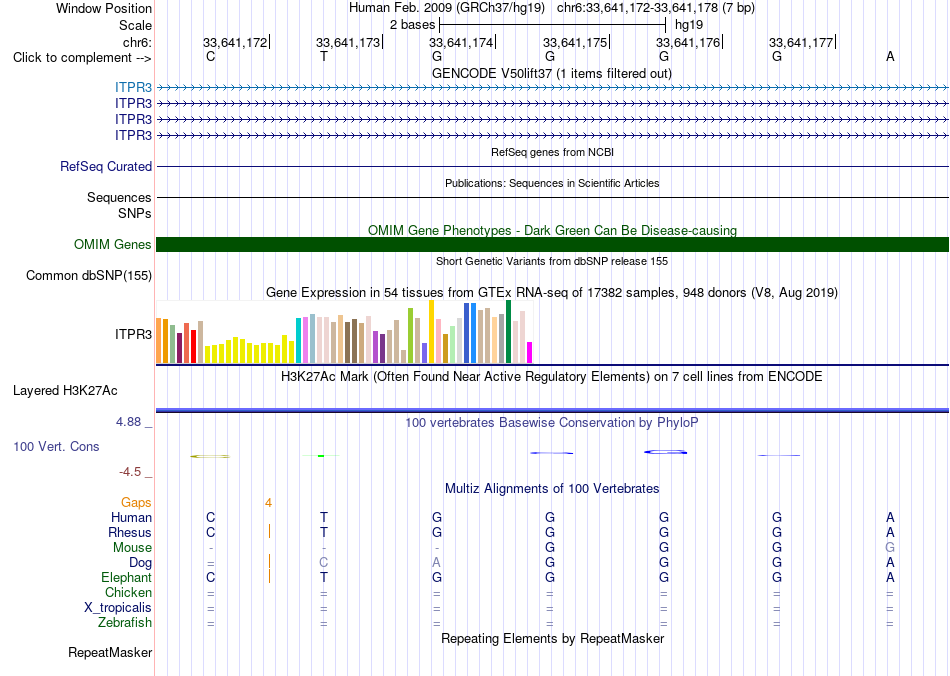Screen dimensions: 950x676
Task: Open the OMIM Genes track label
Action: (112, 244)
